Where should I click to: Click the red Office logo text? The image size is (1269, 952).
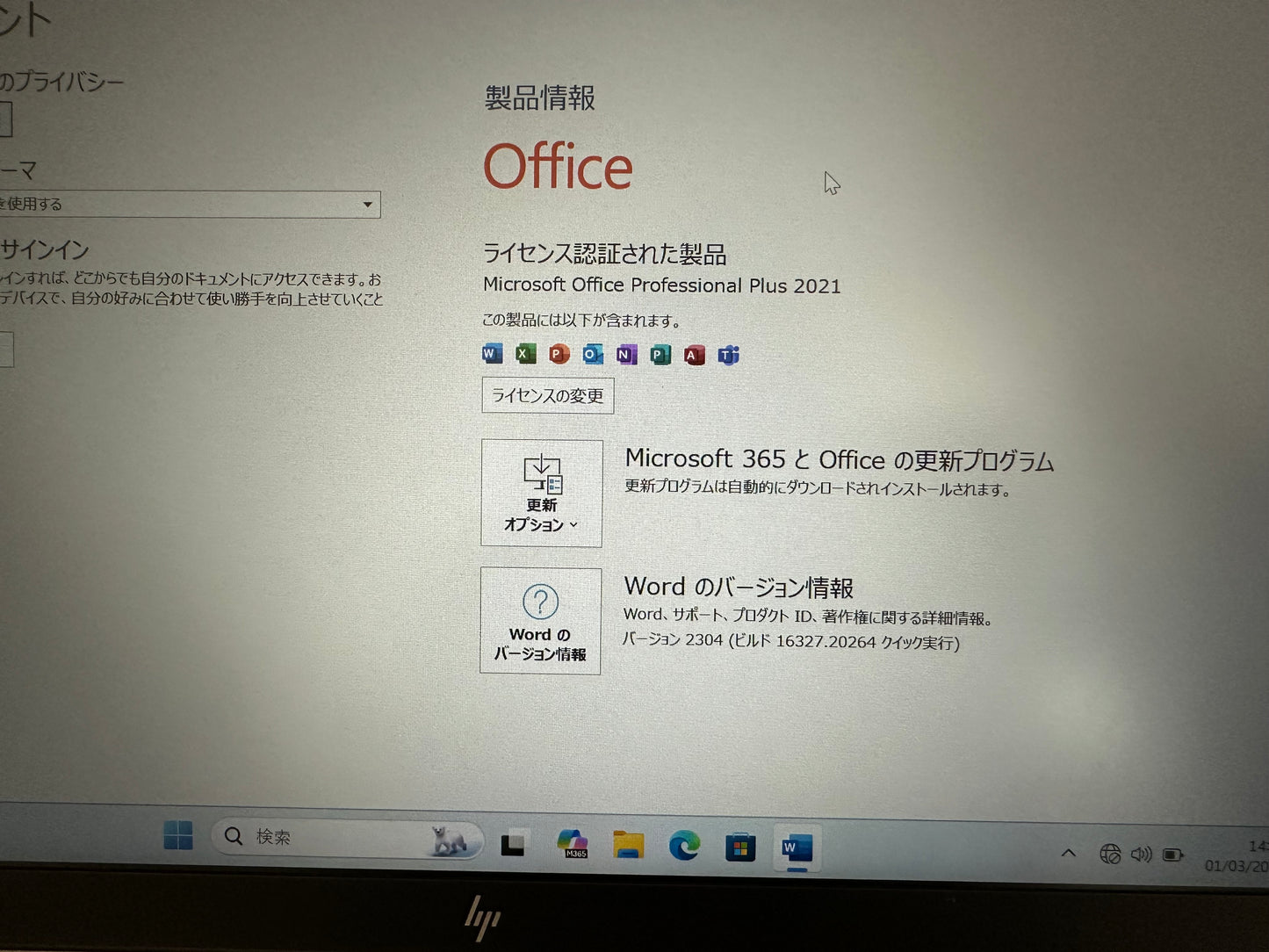pos(559,167)
